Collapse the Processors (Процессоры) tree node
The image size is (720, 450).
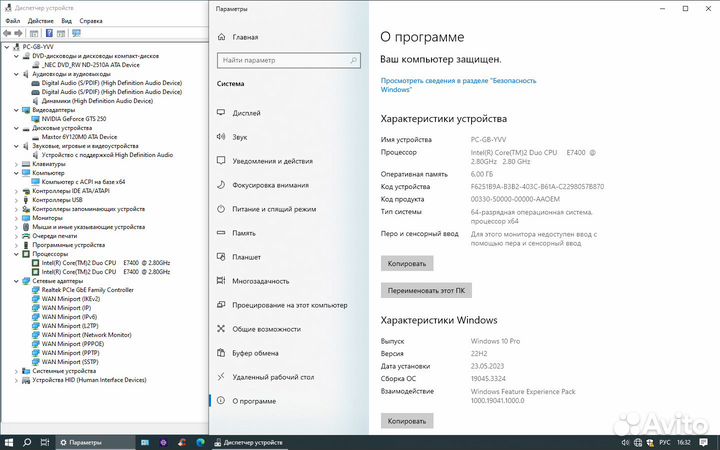(x=18, y=254)
